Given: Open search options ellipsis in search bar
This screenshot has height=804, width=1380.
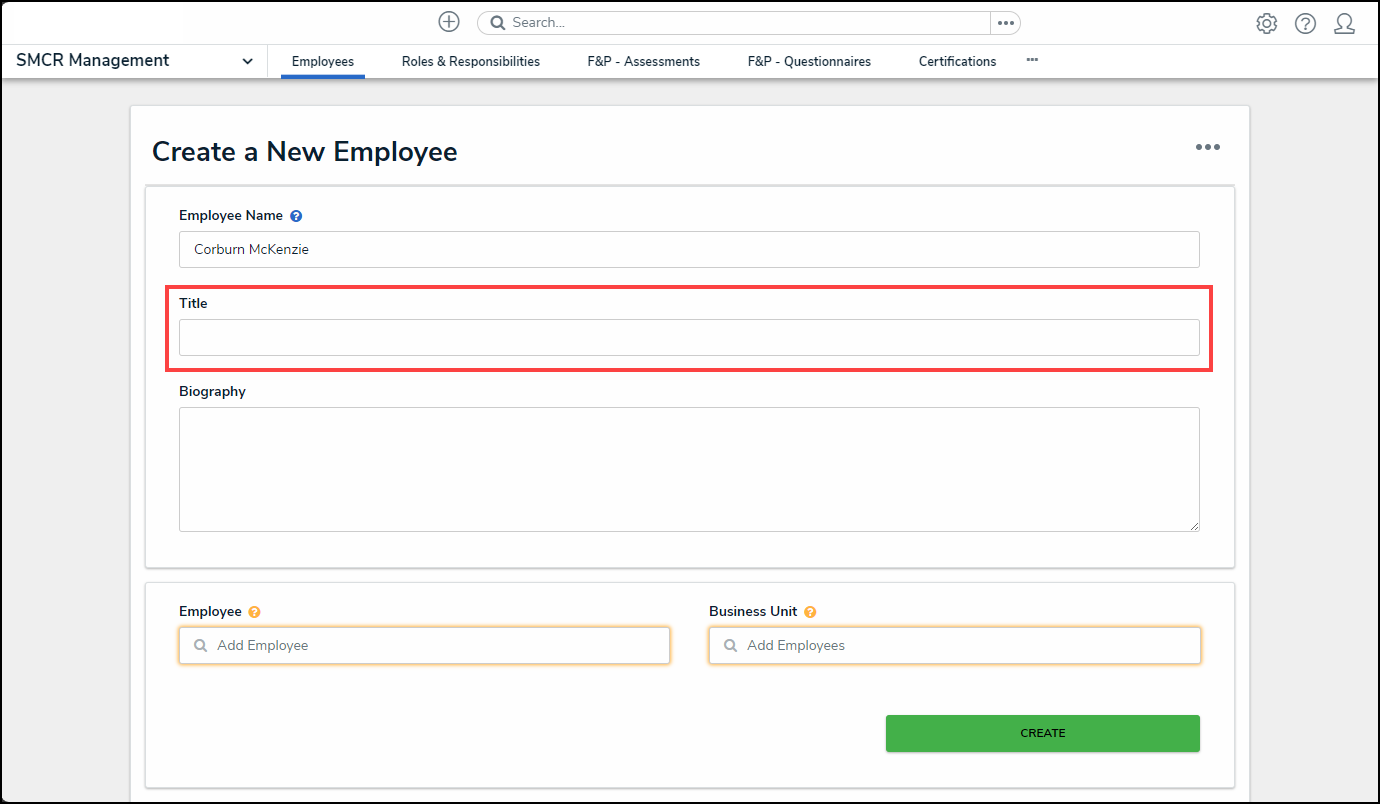Looking at the screenshot, I should point(1005,23).
